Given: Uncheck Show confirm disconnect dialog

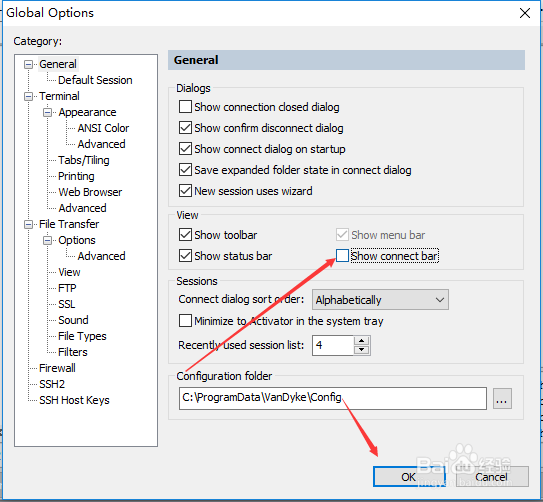Looking at the screenshot, I should [185, 128].
